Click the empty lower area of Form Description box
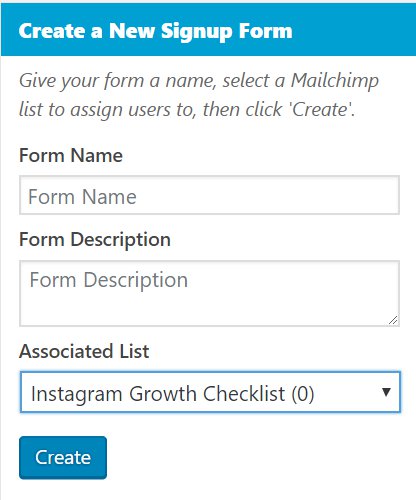416x500 pixels. click(200, 310)
